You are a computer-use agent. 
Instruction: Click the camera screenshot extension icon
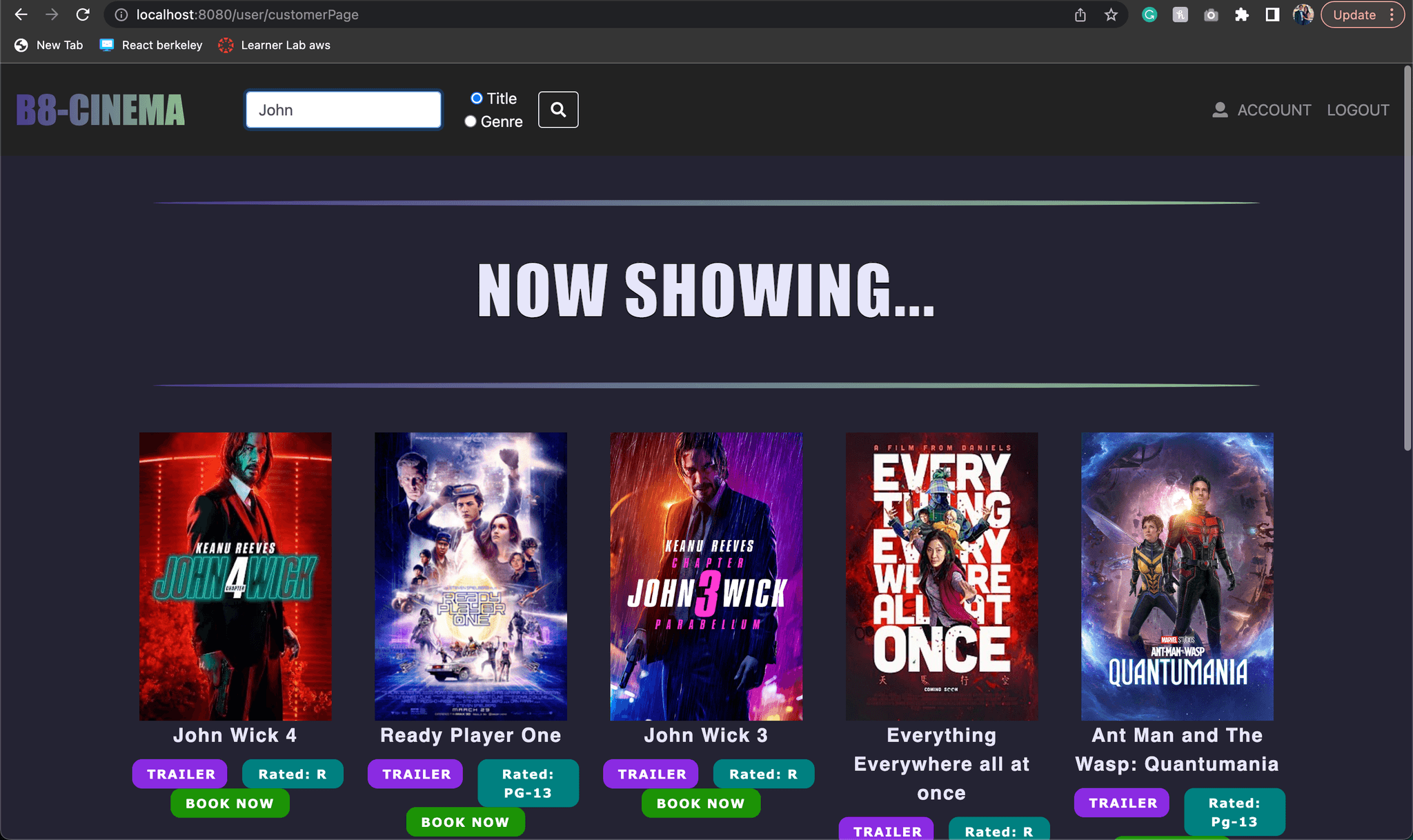(x=1211, y=14)
